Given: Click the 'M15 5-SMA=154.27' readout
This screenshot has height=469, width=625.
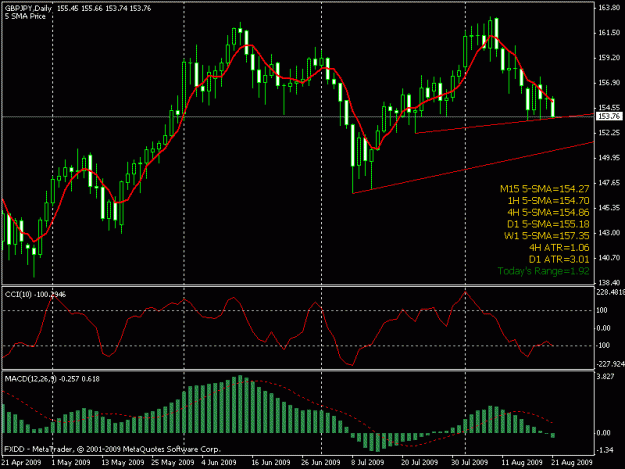Looking at the screenshot, I should pos(544,189).
